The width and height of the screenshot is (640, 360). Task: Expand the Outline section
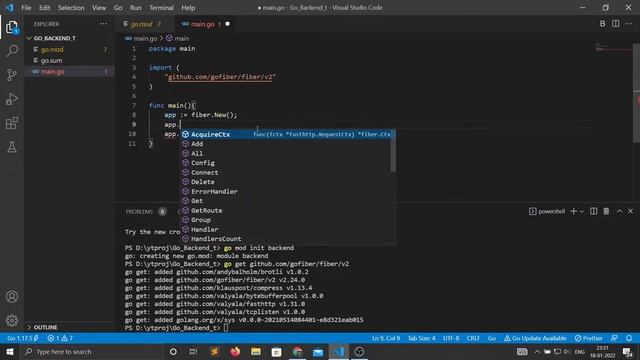[x=45, y=327]
